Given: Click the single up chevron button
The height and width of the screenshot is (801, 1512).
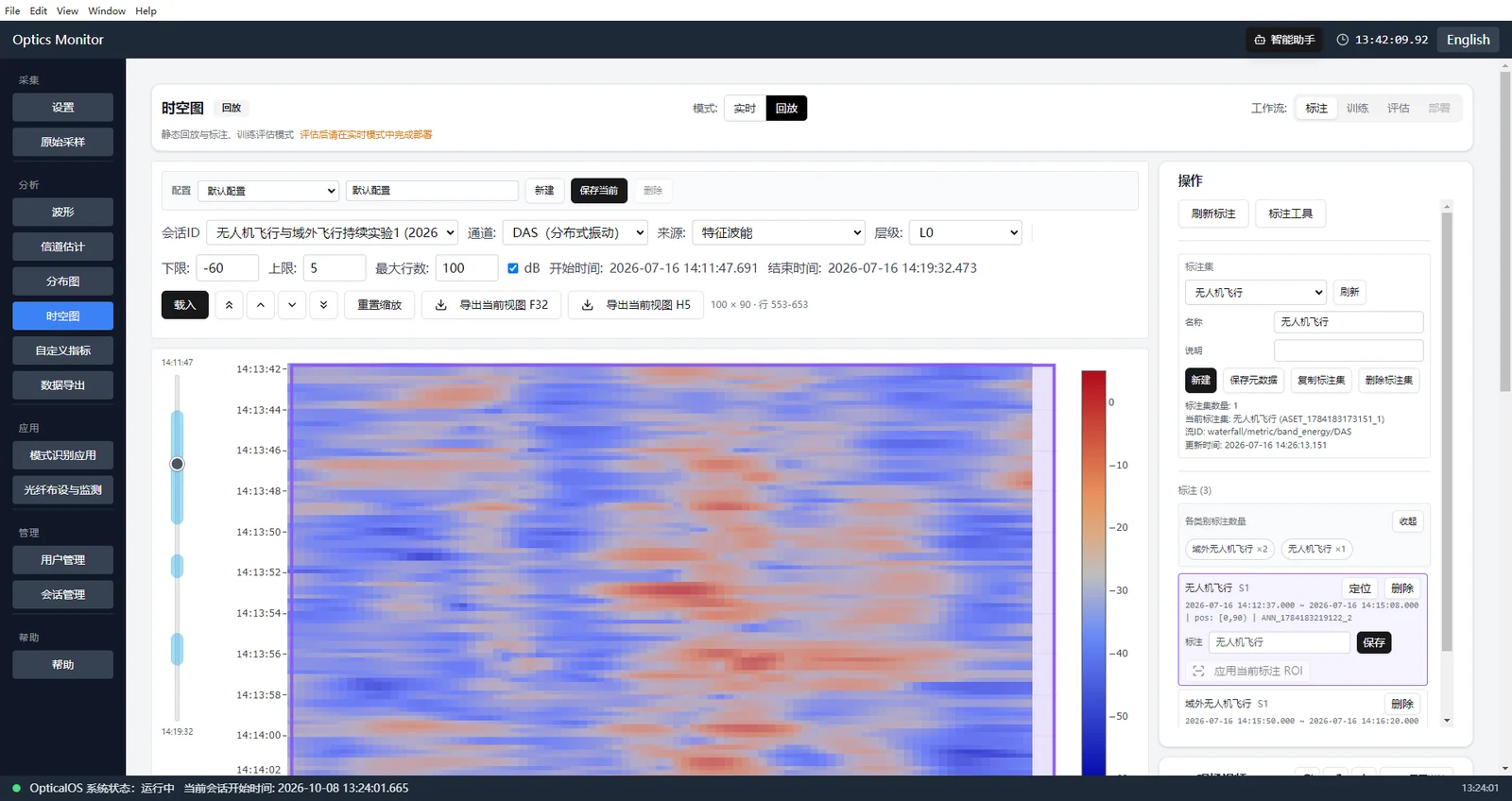Looking at the screenshot, I should pyautogui.click(x=261, y=305).
